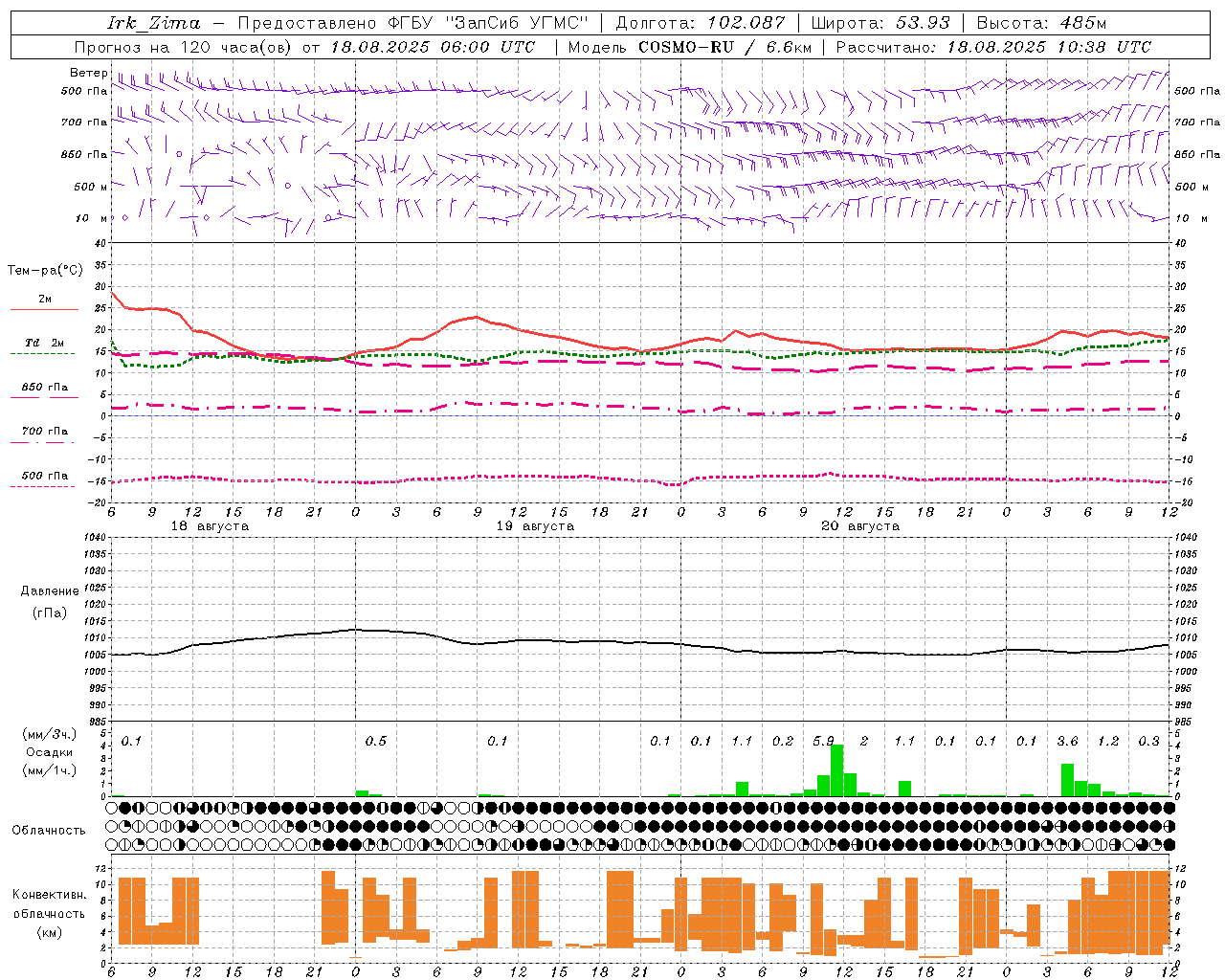Click the red legend line under '2м'

pyautogui.click(x=44, y=309)
